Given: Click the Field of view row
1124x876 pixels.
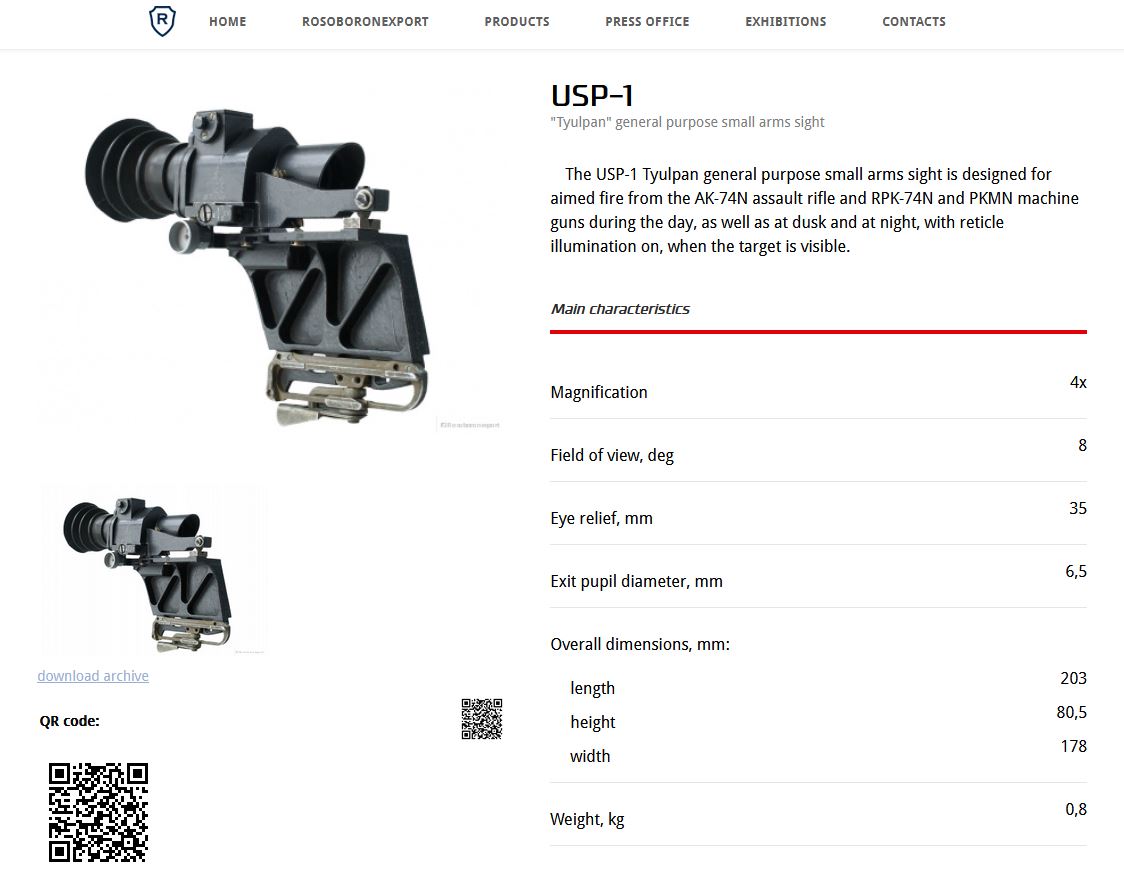Looking at the screenshot, I should (x=818, y=451).
